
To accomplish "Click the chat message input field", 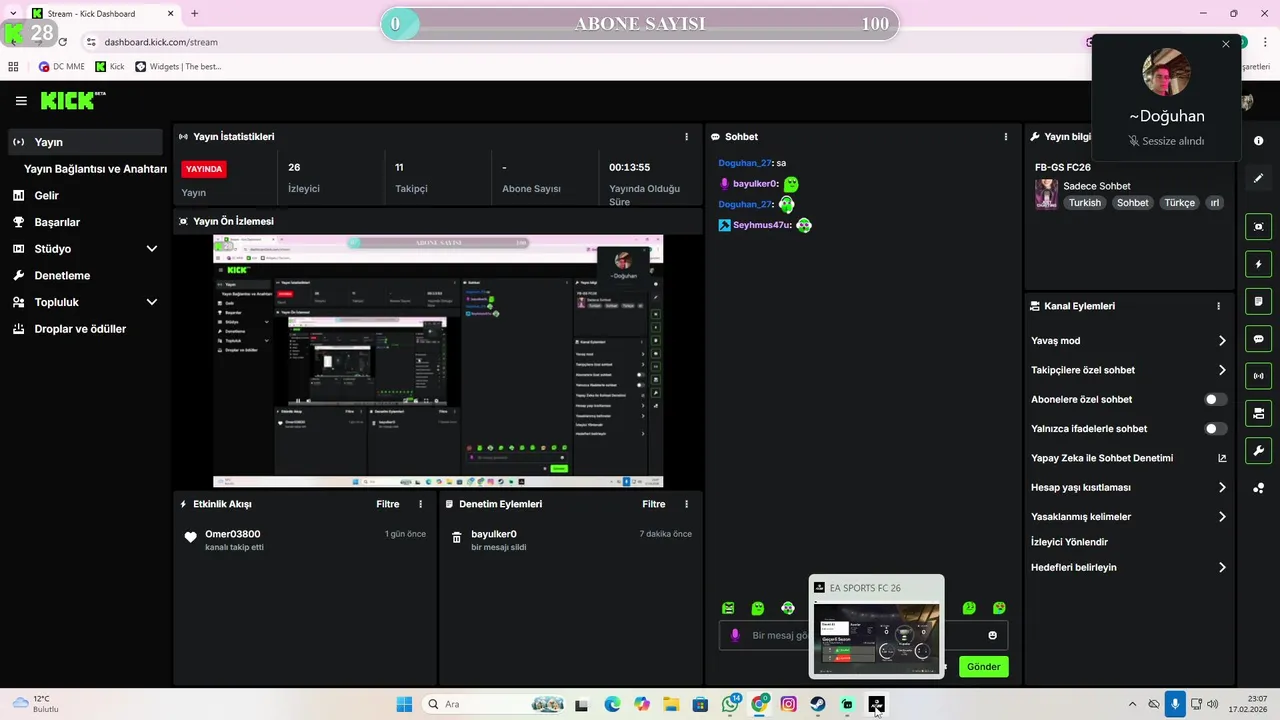I will 863,635.
